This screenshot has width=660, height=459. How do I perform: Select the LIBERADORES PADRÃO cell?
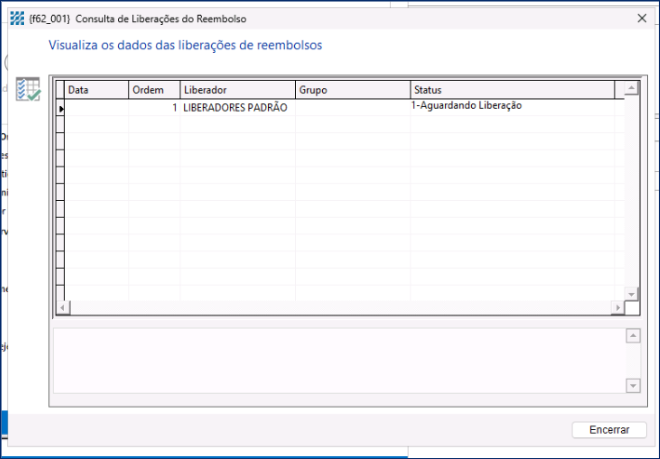[236, 107]
